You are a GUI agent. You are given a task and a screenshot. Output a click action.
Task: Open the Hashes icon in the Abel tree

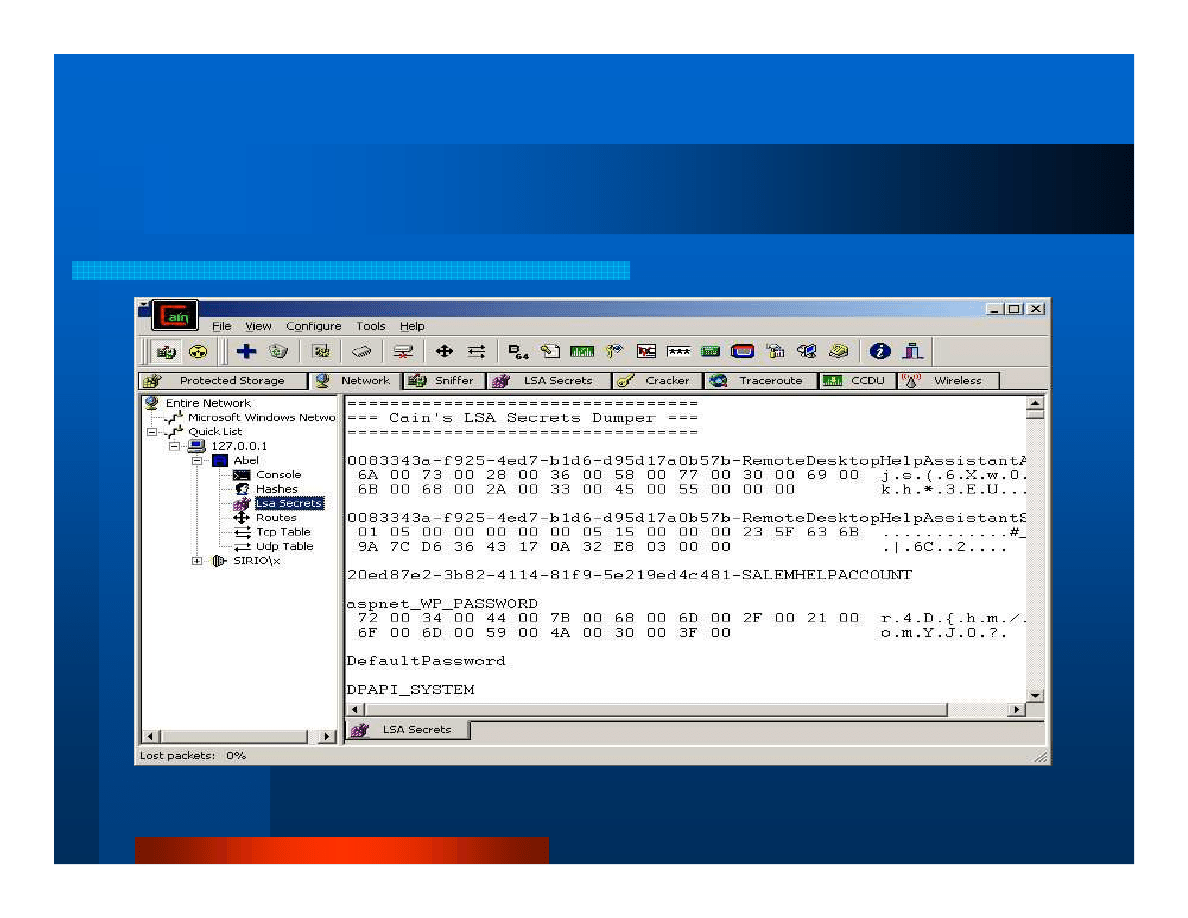click(x=241, y=489)
